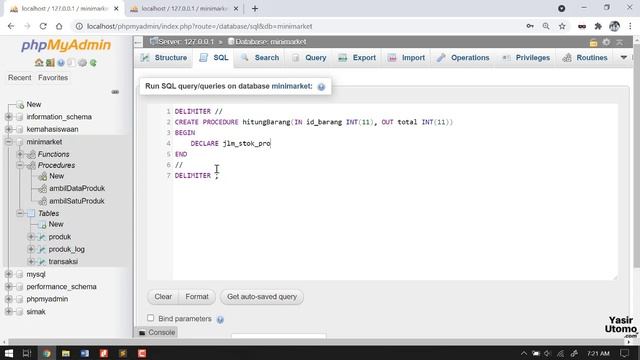The width and height of the screenshot is (640, 360).
Task: Open ambilSatuProduk procedure
Action: tap(77, 201)
